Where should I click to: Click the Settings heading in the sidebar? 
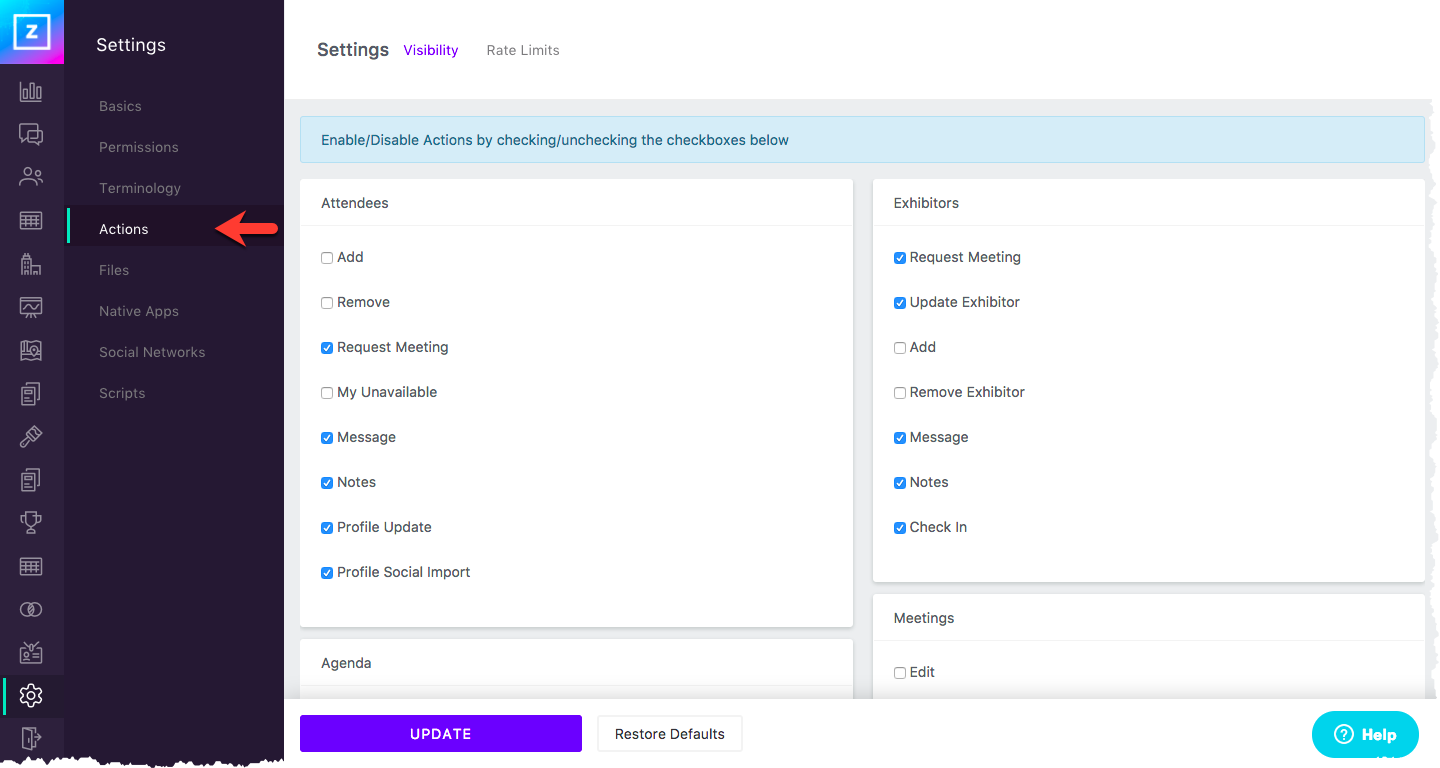point(131,45)
